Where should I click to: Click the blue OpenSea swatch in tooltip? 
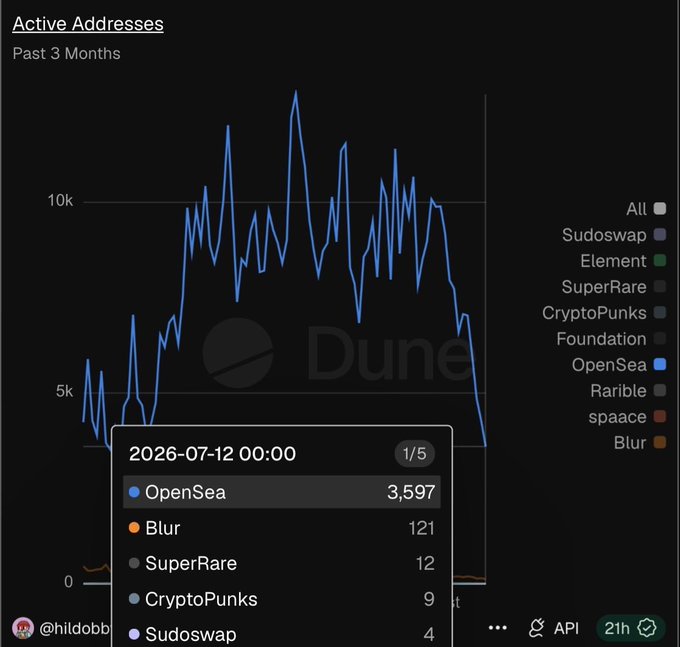point(134,492)
